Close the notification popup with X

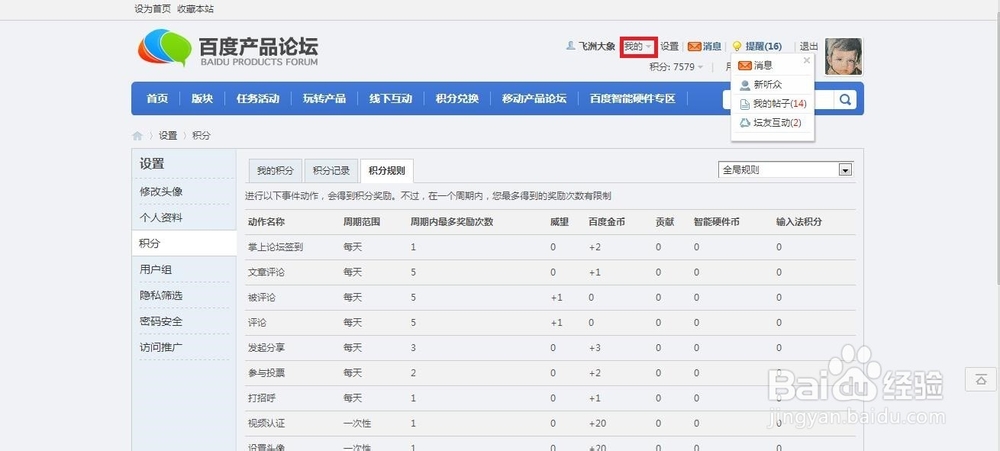[807, 61]
